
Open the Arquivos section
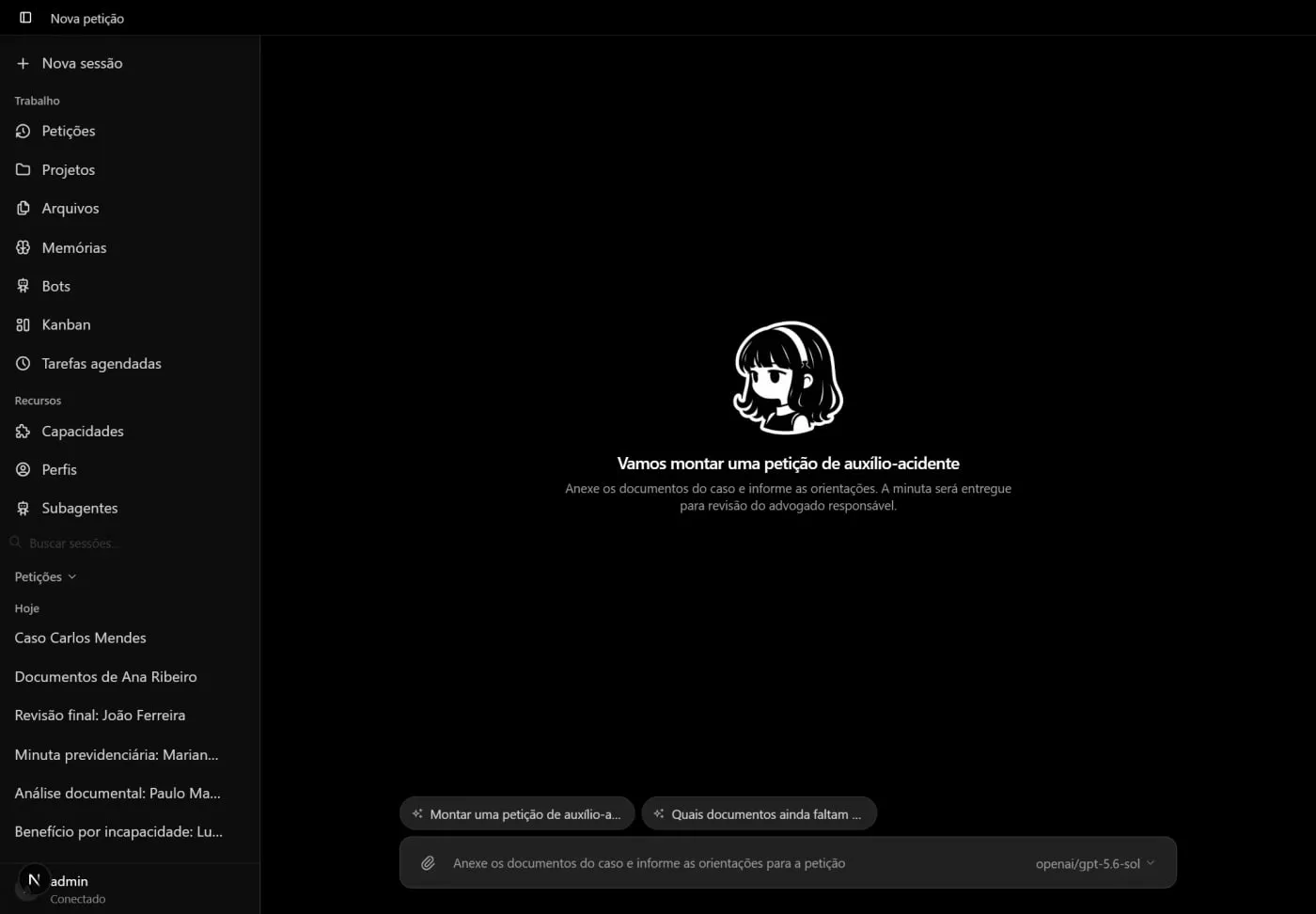[x=130, y=208]
